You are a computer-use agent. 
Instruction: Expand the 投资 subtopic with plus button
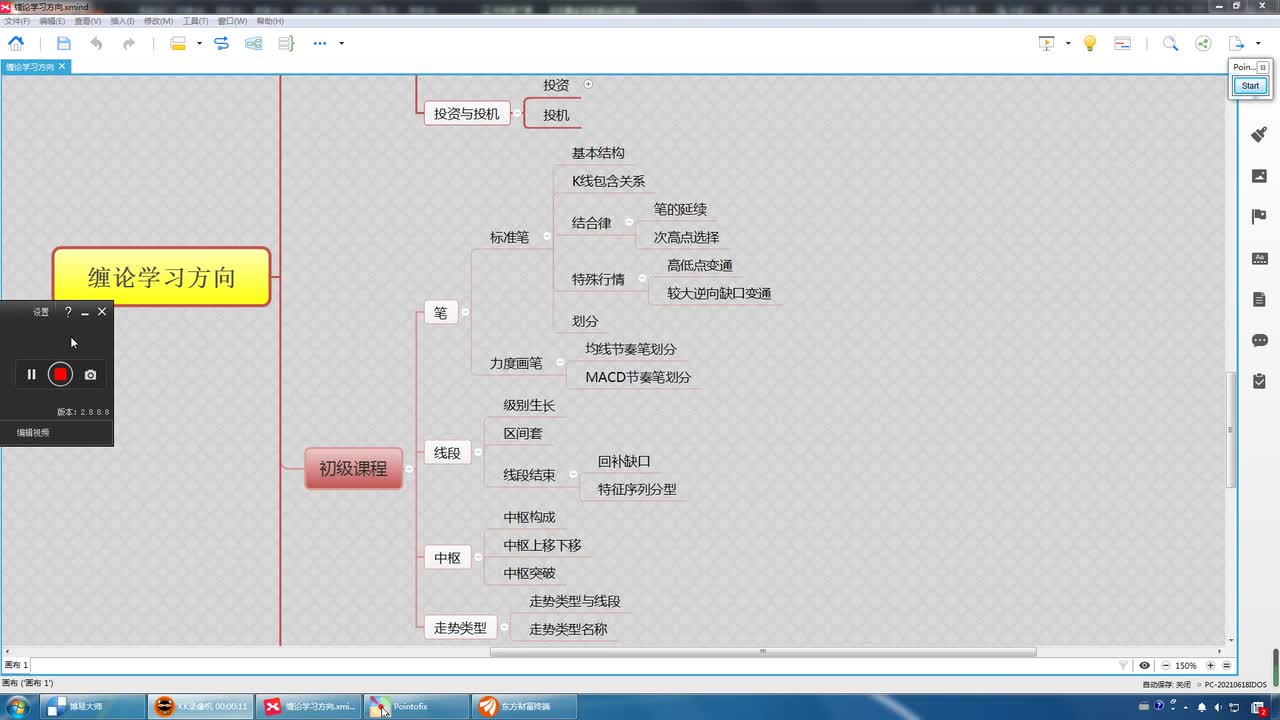click(588, 84)
